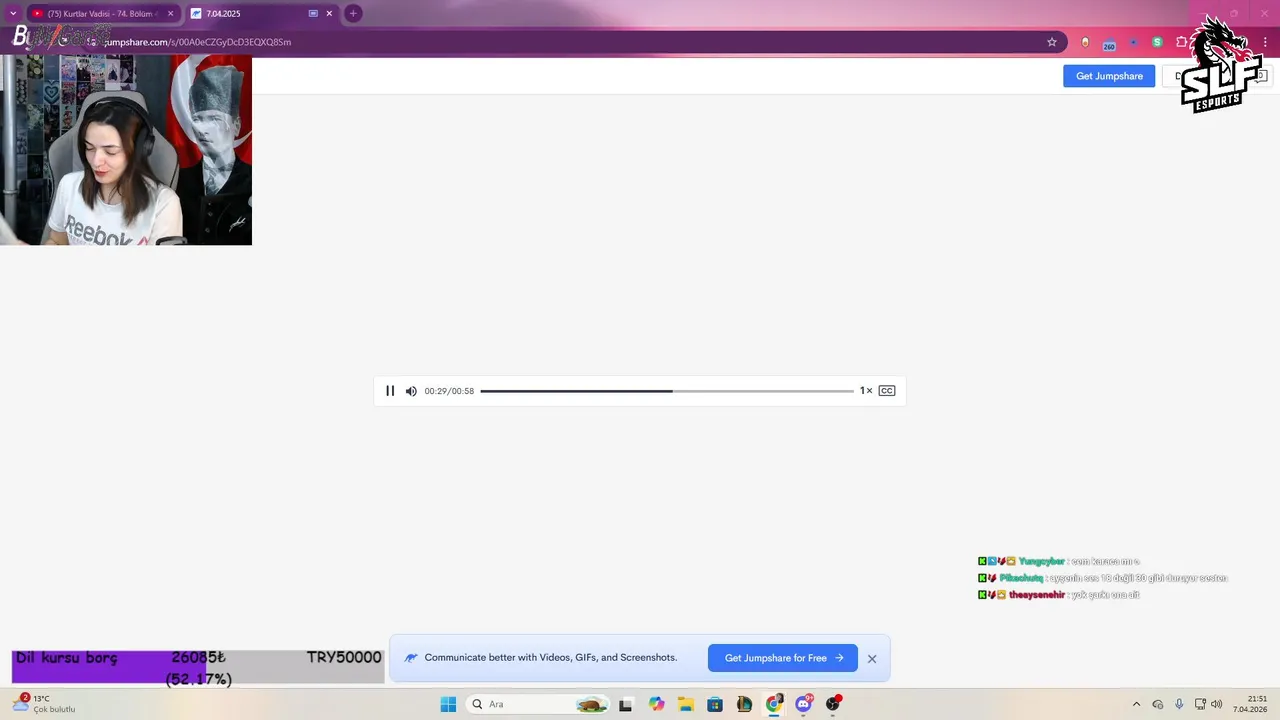Open the 260 badge extension icon
Image resolution: width=1280 pixels, height=720 pixels.
coord(1109,43)
